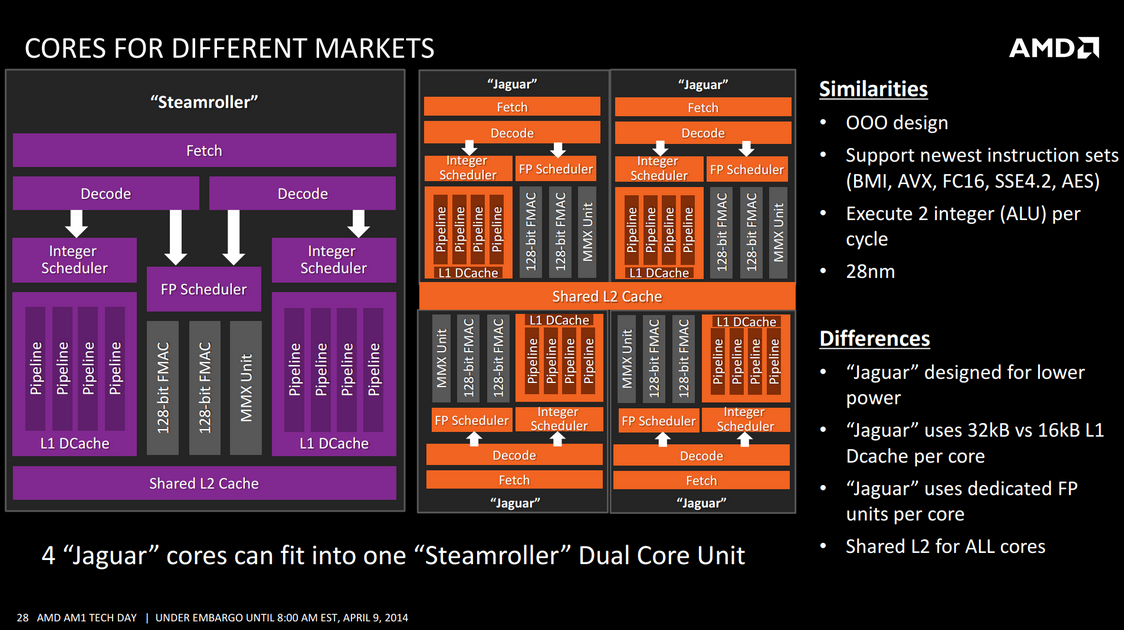
Task: Click top-left Jaguar core's Decode block
Action: point(512,133)
